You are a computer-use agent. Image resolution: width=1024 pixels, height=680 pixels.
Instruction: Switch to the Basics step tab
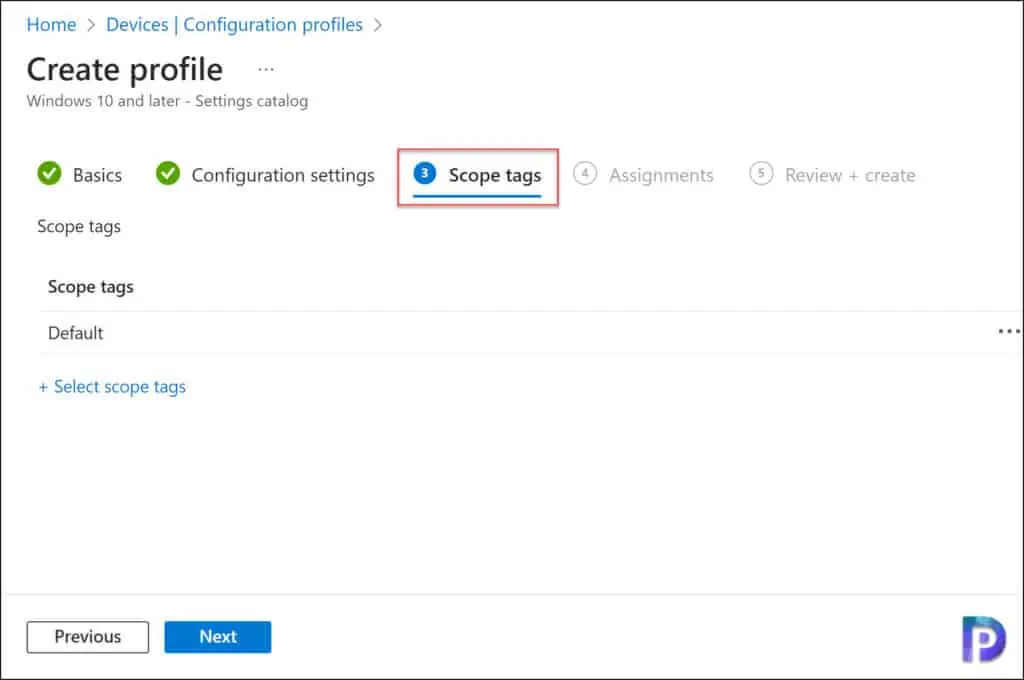(x=80, y=174)
